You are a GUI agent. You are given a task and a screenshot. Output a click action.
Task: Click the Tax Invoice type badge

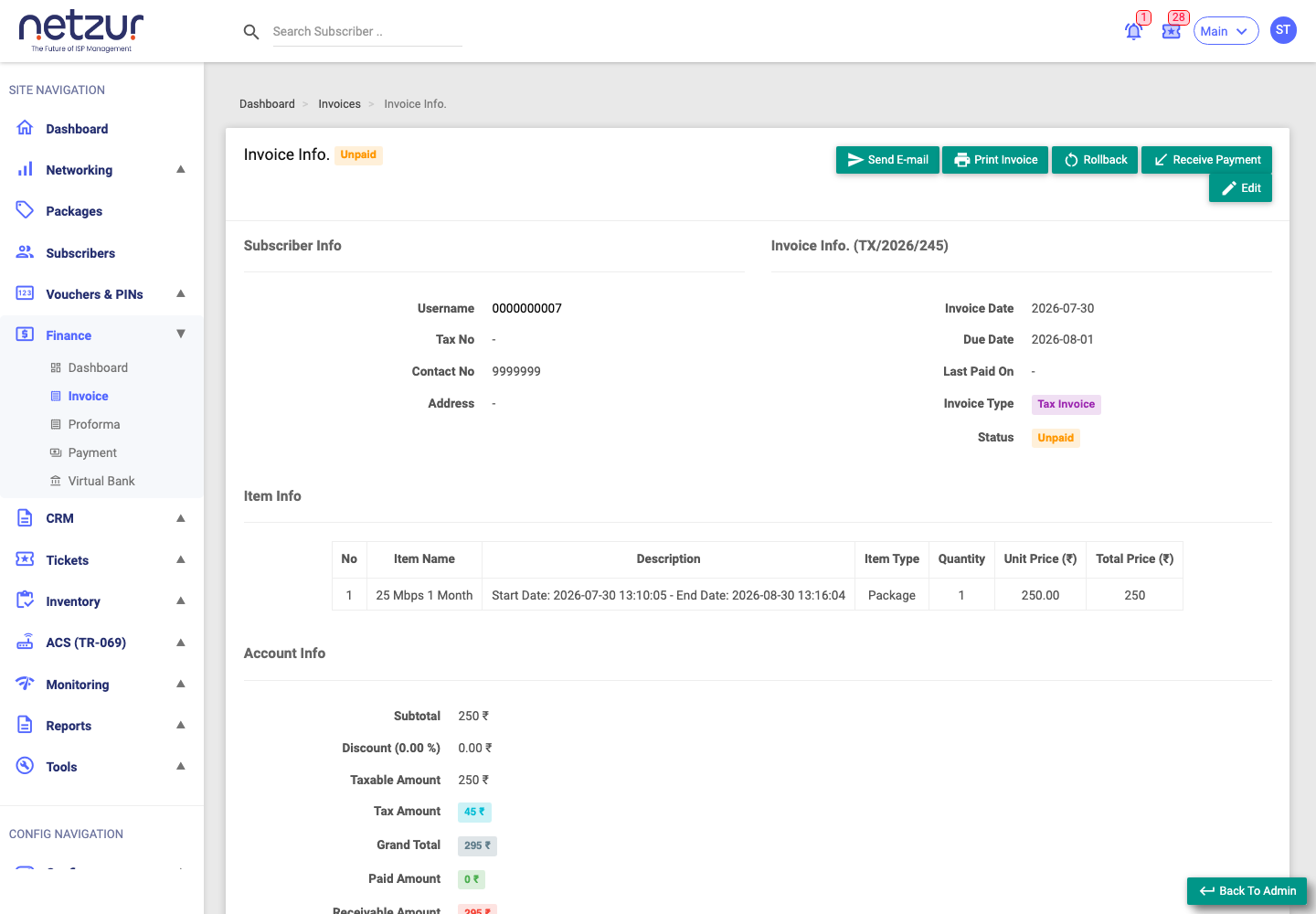[1066, 404]
